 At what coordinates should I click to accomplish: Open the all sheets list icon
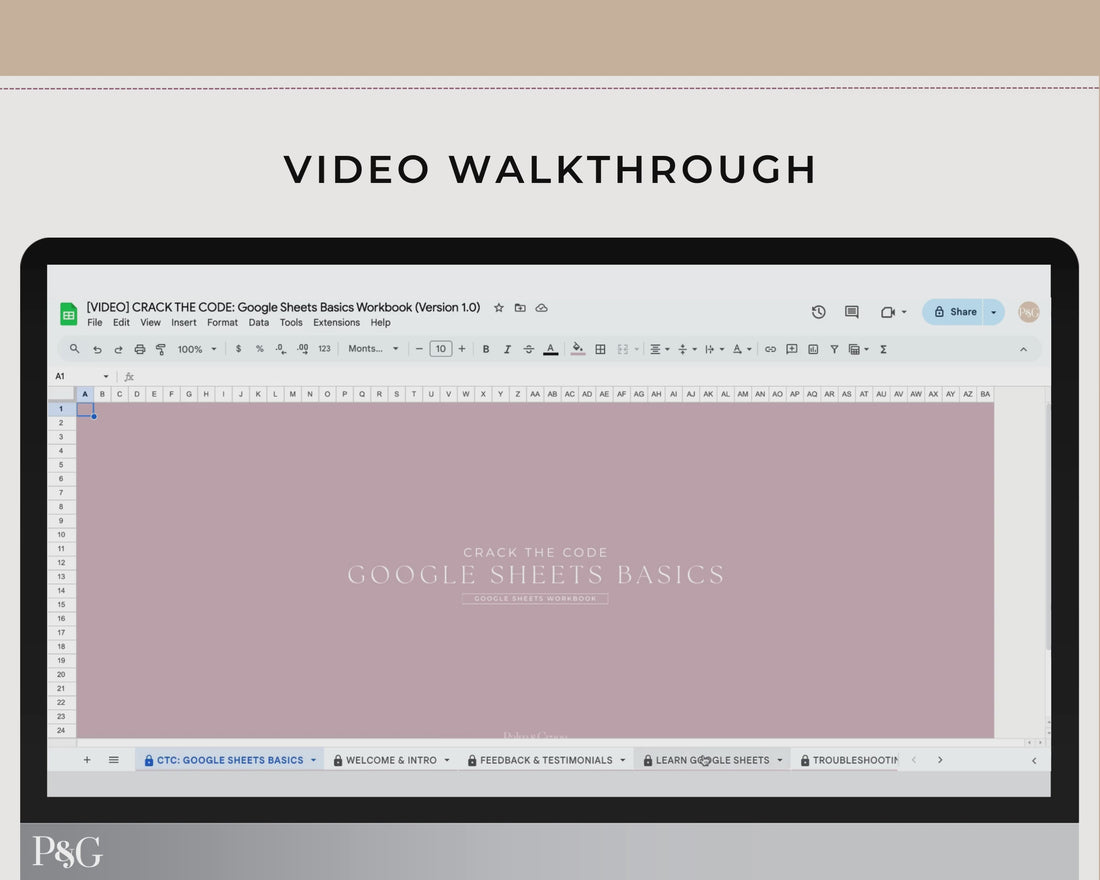click(114, 759)
